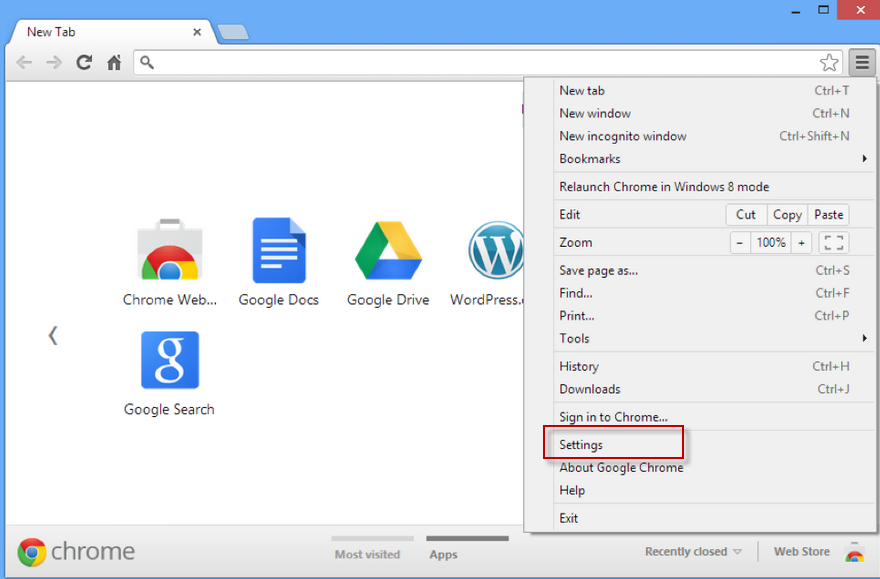Choose New window from the menu
Image resolution: width=880 pixels, height=579 pixels.
[713, 113]
